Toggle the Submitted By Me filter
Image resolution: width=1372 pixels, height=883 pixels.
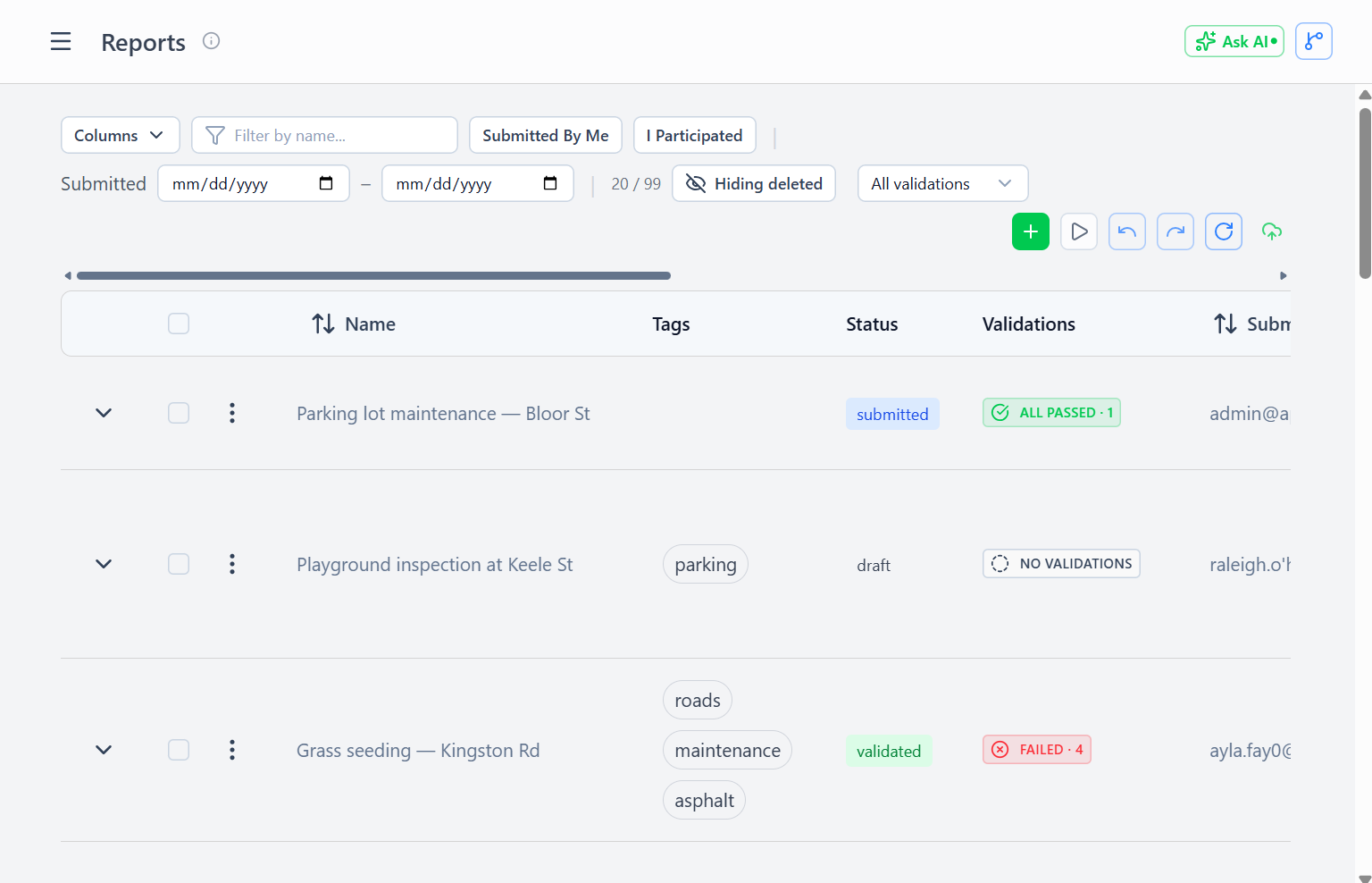(545, 135)
